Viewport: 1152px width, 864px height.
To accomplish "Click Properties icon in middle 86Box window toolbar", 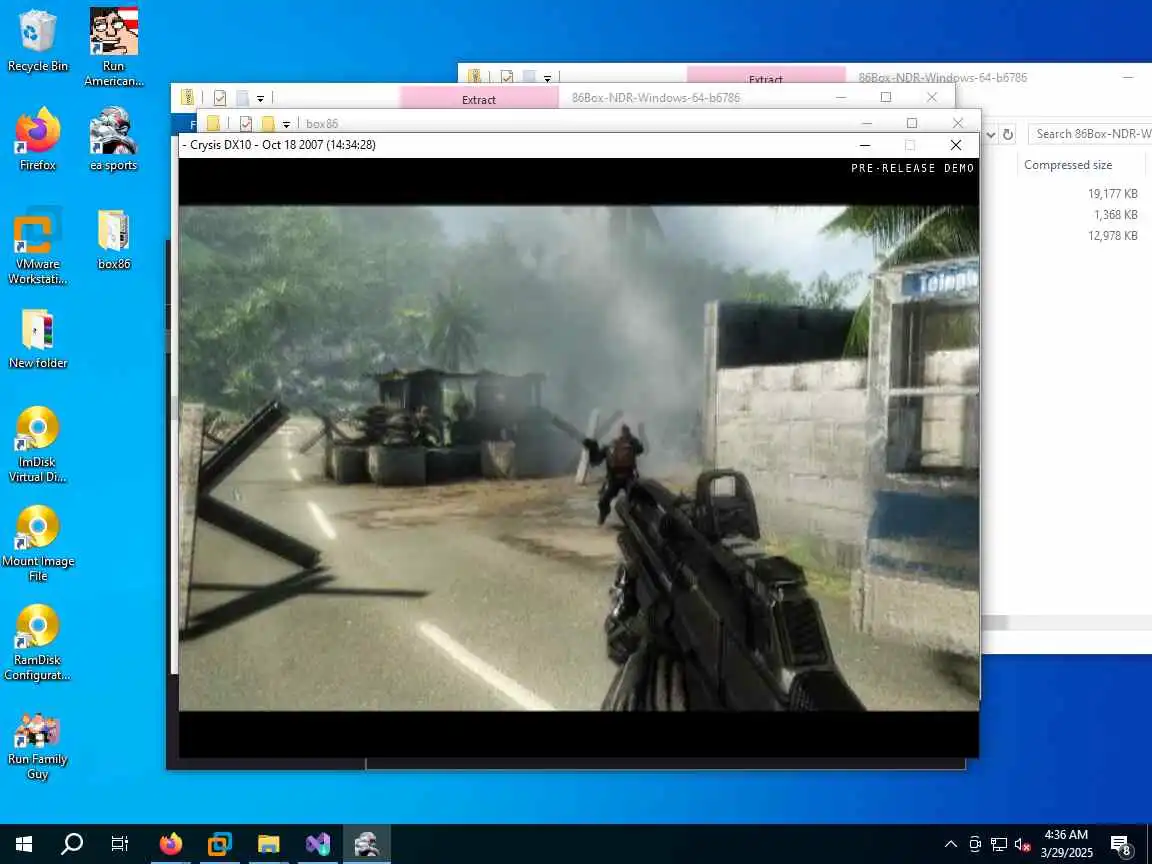I will (220, 98).
